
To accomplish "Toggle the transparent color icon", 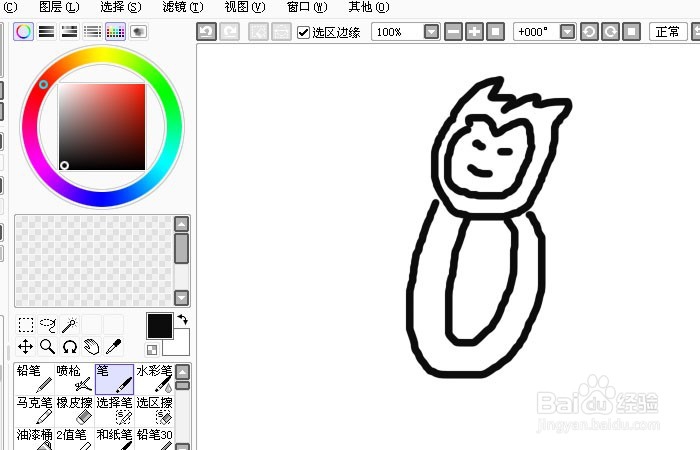I will (152, 350).
